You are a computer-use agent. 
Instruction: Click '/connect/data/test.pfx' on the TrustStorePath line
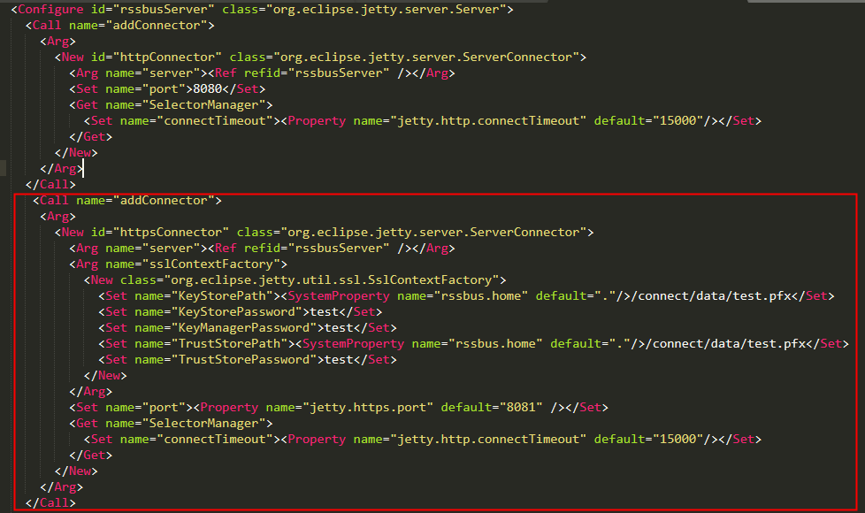pyautogui.click(x=726, y=344)
